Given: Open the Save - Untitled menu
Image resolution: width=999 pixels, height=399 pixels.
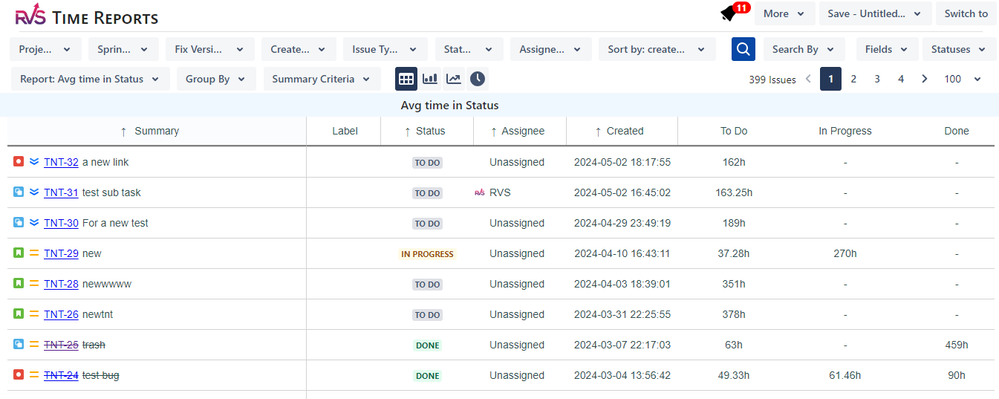Looking at the screenshot, I should click(x=875, y=13).
